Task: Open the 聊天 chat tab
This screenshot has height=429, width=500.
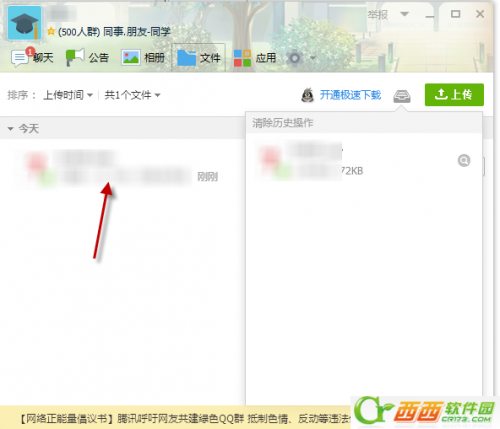Action: (x=32, y=58)
